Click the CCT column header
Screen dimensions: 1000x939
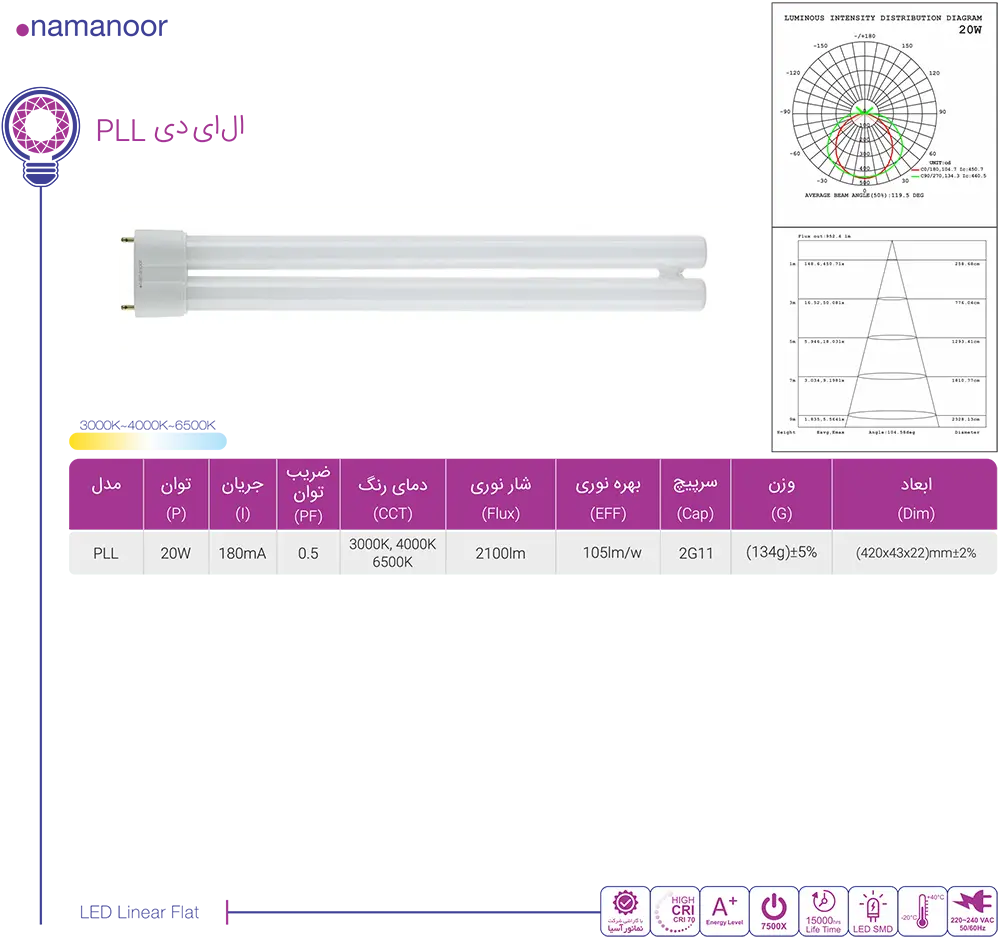point(392,497)
